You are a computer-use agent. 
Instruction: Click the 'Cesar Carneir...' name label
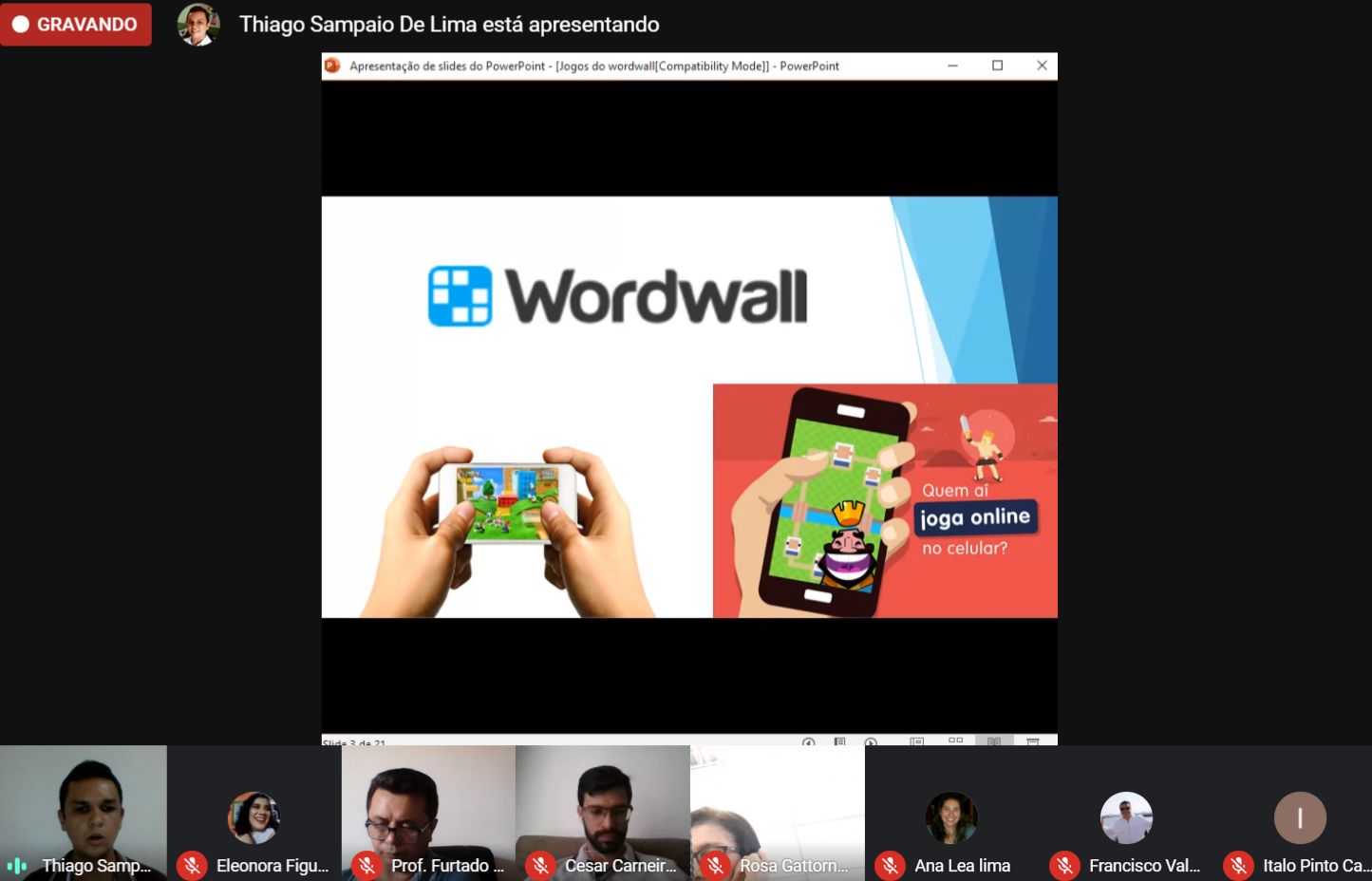click(621, 866)
